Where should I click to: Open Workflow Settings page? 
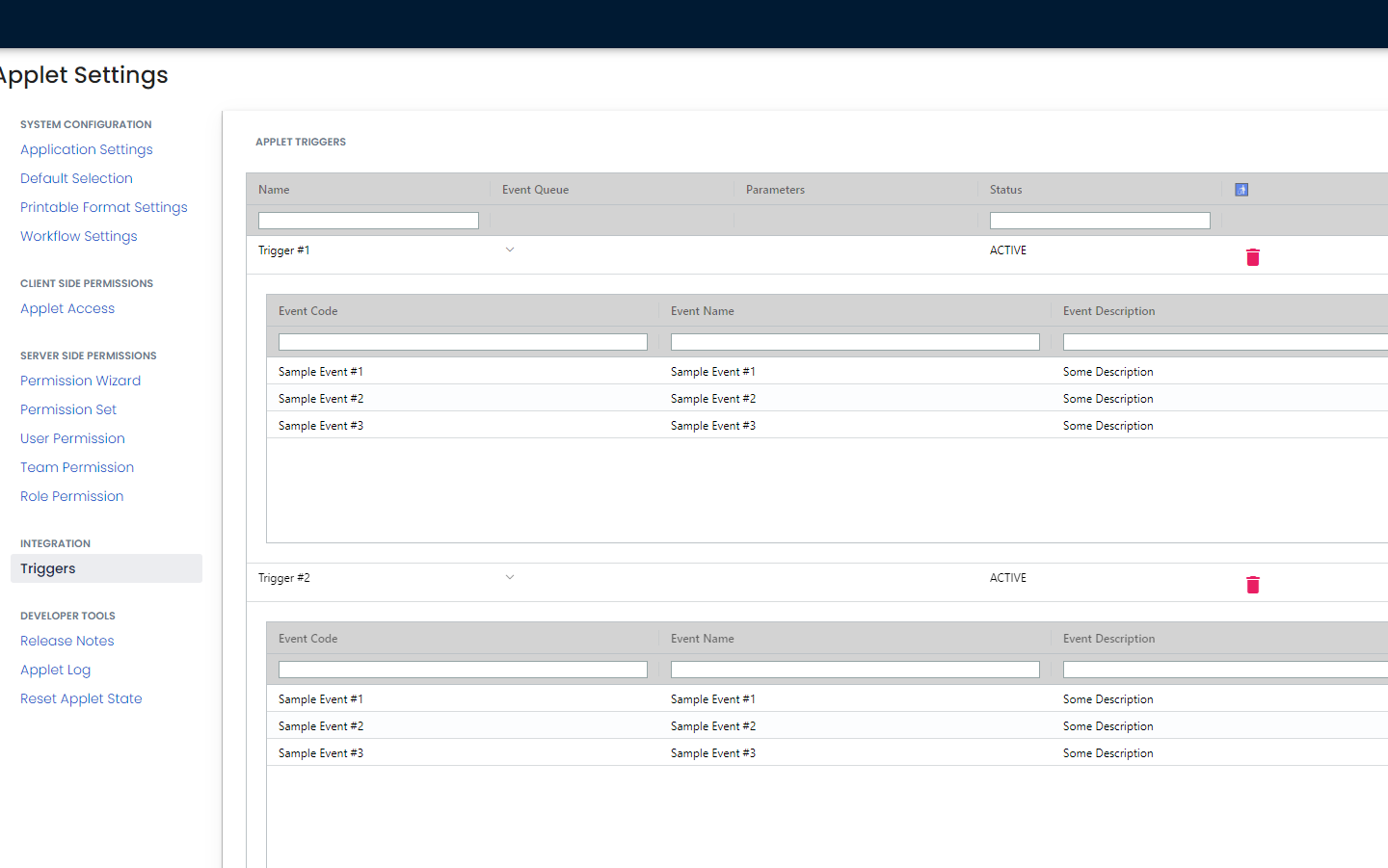[x=79, y=236]
